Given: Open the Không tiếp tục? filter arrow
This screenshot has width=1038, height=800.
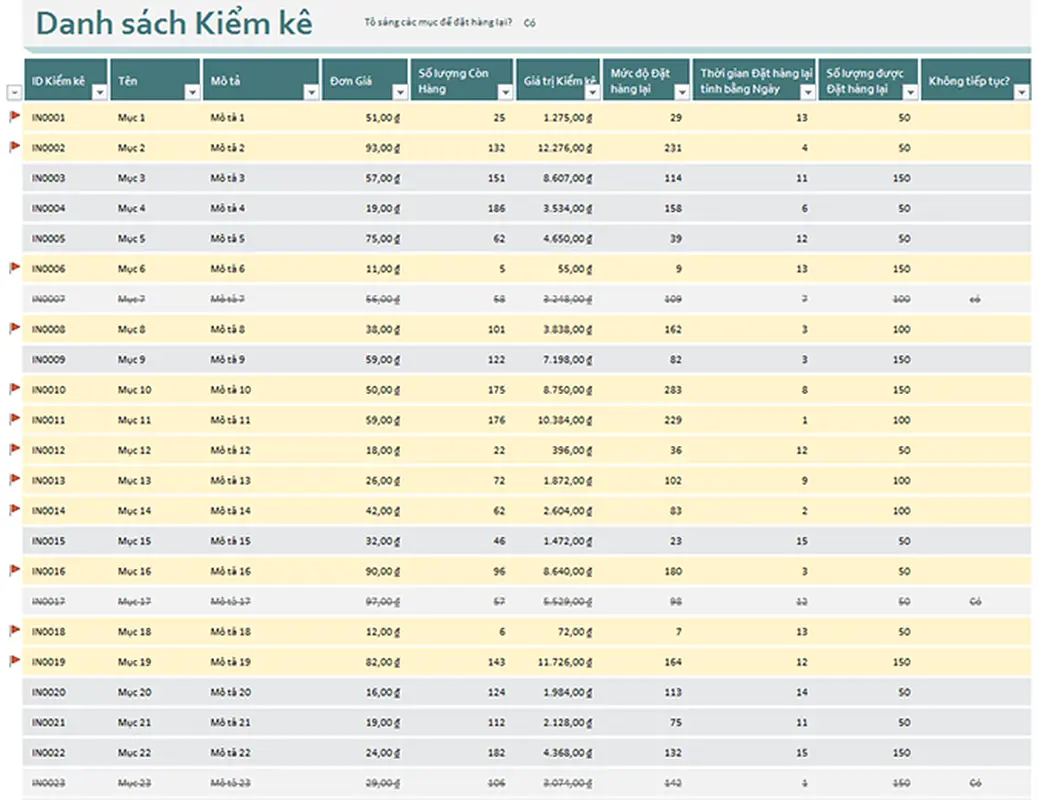Looking at the screenshot, I should click(x=1021, y=92).
